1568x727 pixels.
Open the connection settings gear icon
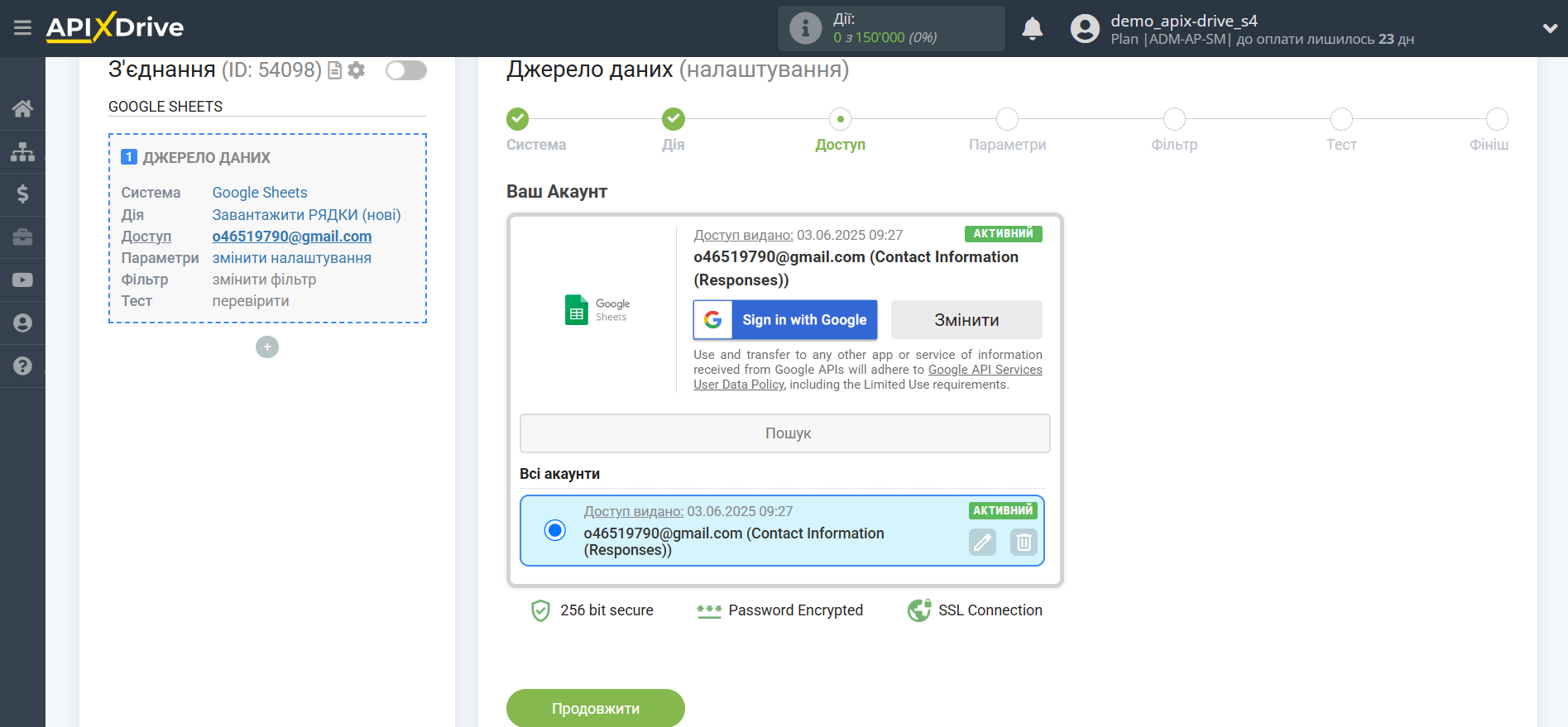[357, 70]
